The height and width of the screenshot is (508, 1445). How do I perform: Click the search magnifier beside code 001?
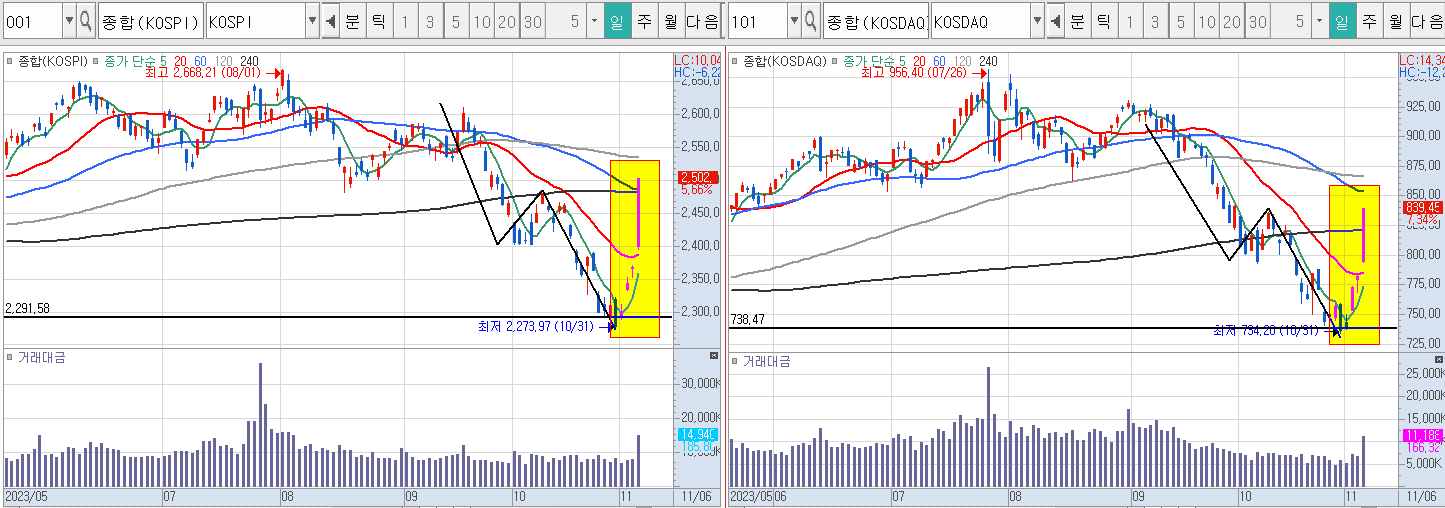tap(85, 21)
